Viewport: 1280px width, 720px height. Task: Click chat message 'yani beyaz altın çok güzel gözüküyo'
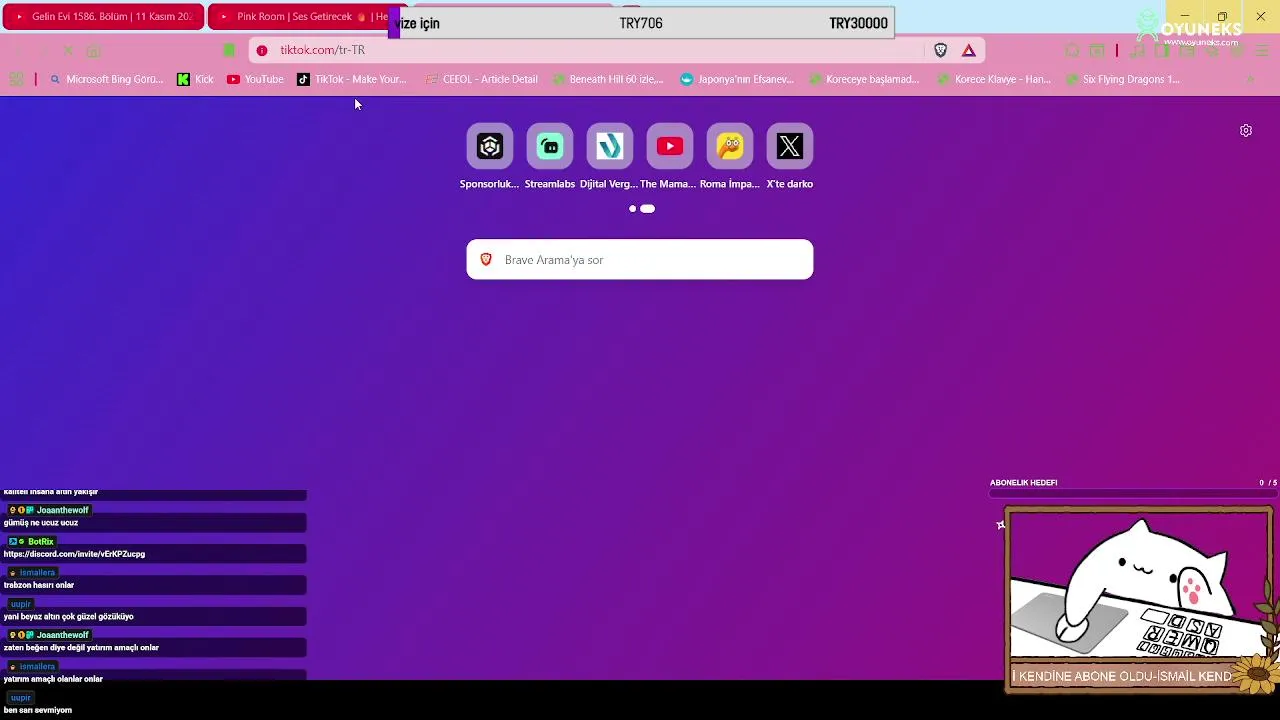coord(69,617)
